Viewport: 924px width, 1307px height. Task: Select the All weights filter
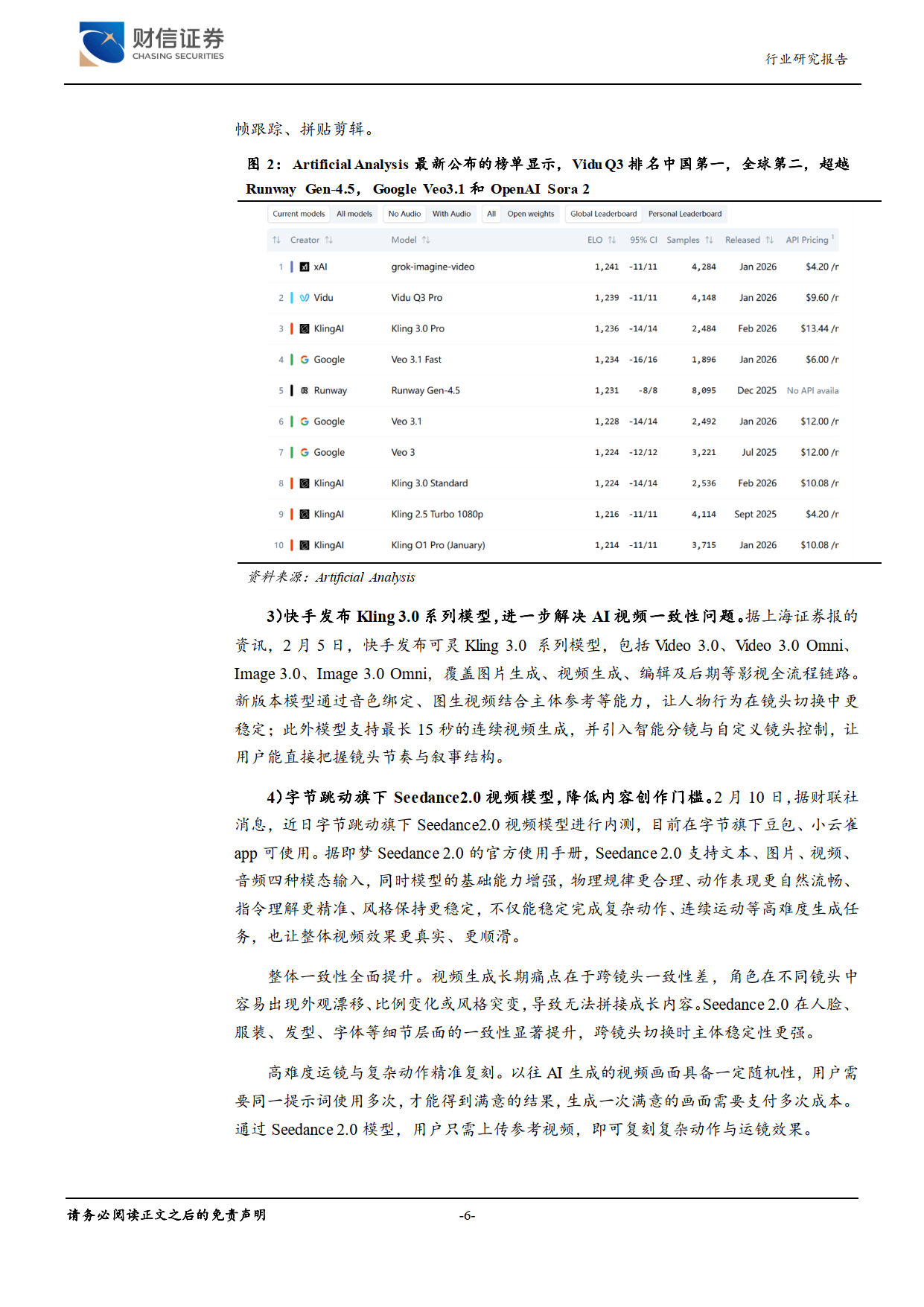[491, 214]
